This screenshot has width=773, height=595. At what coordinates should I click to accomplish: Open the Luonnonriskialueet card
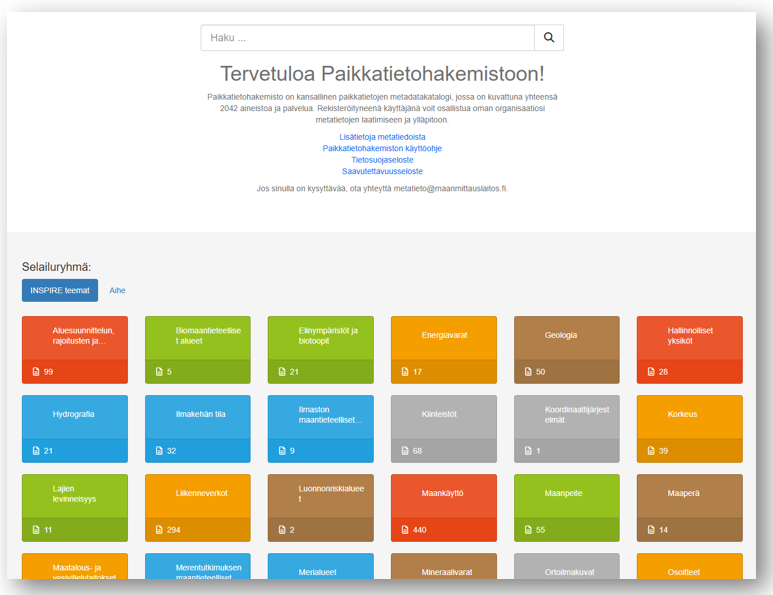321,508
